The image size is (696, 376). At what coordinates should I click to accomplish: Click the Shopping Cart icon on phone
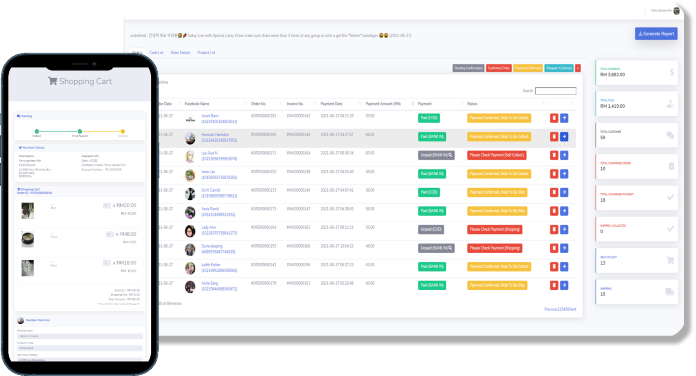(52, 81)
